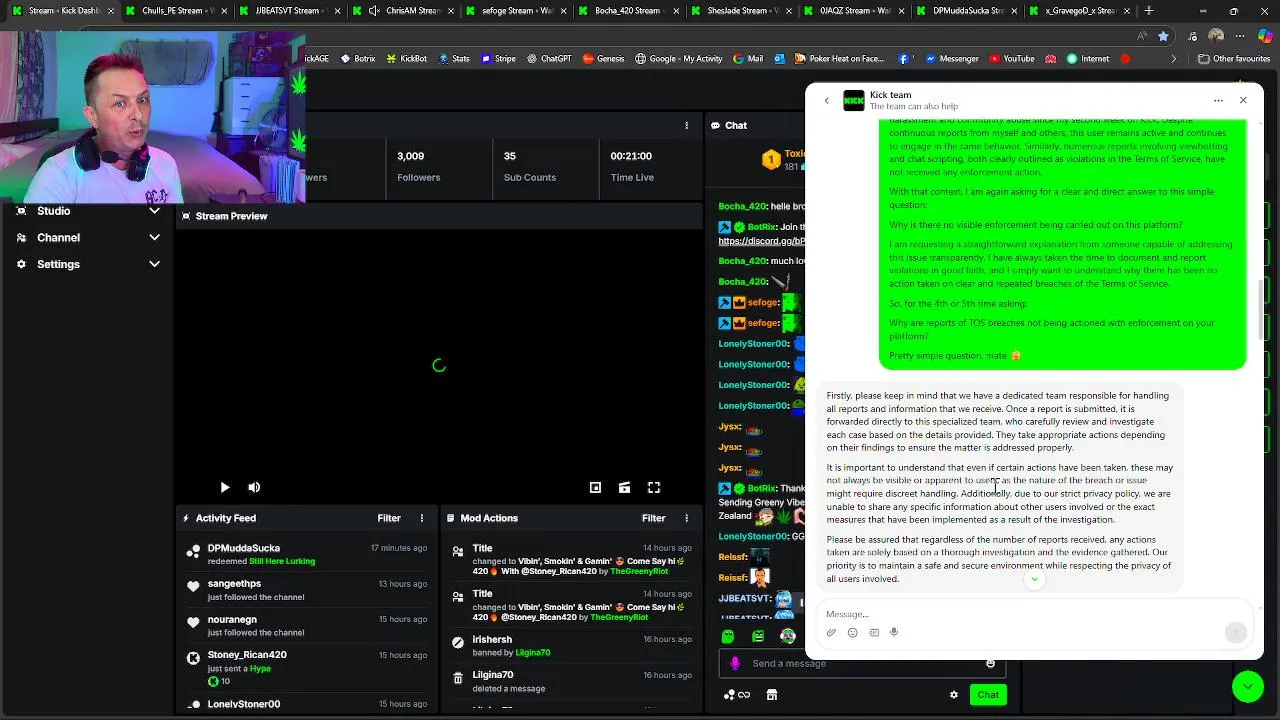Click nouranegn follow entry
This screenshot has height=720, width=1280.
306,625
